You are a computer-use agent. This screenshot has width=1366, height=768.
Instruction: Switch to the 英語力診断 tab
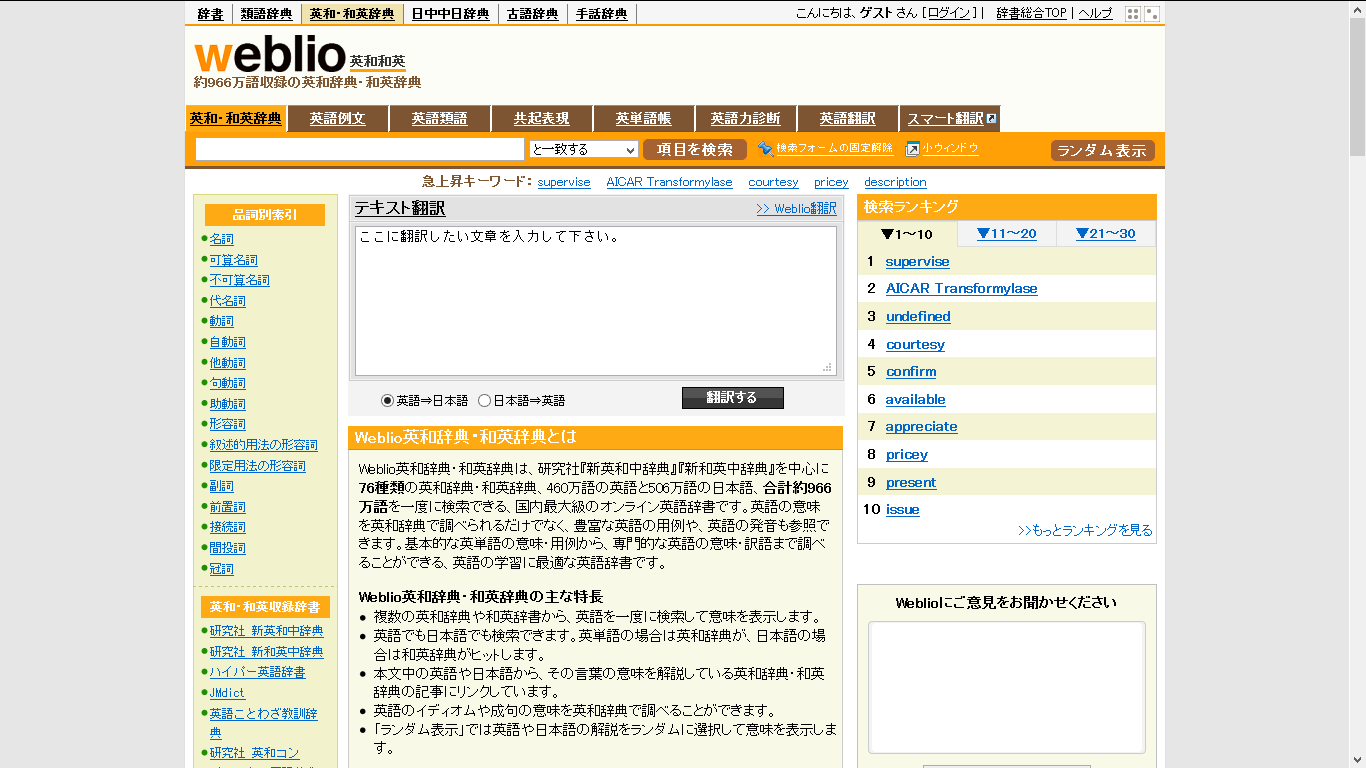746,118
